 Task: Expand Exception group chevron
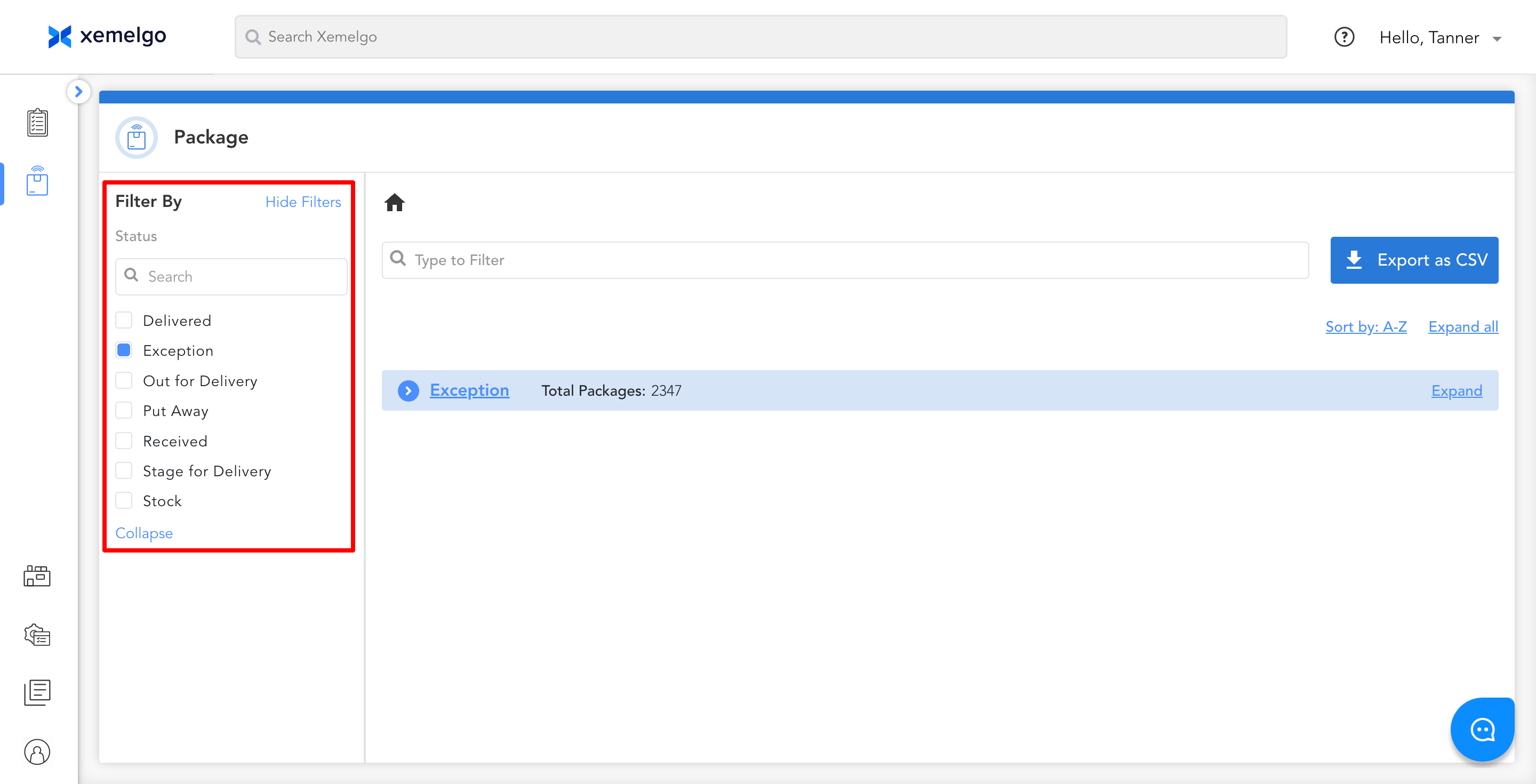click(409, 390)
